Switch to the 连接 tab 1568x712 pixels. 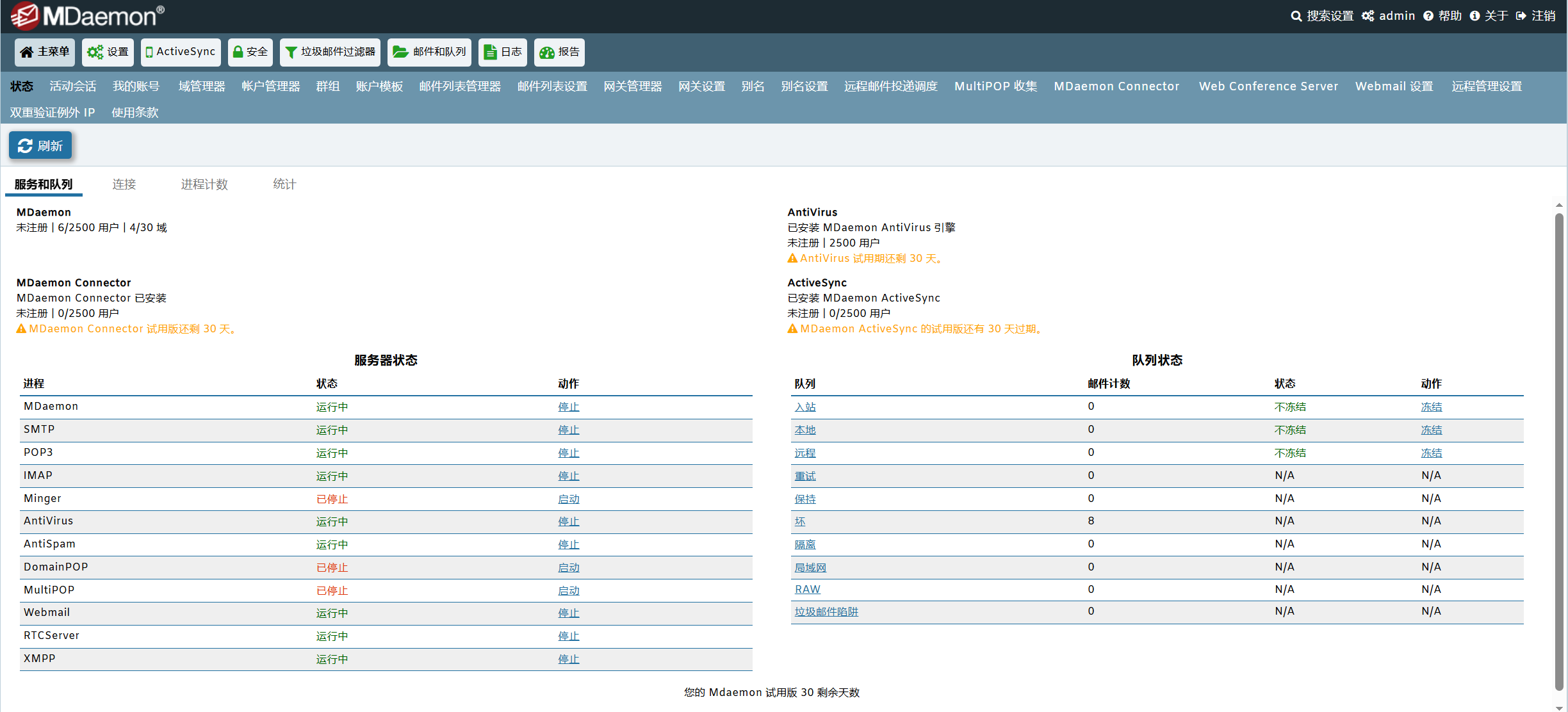pos(124,184)
